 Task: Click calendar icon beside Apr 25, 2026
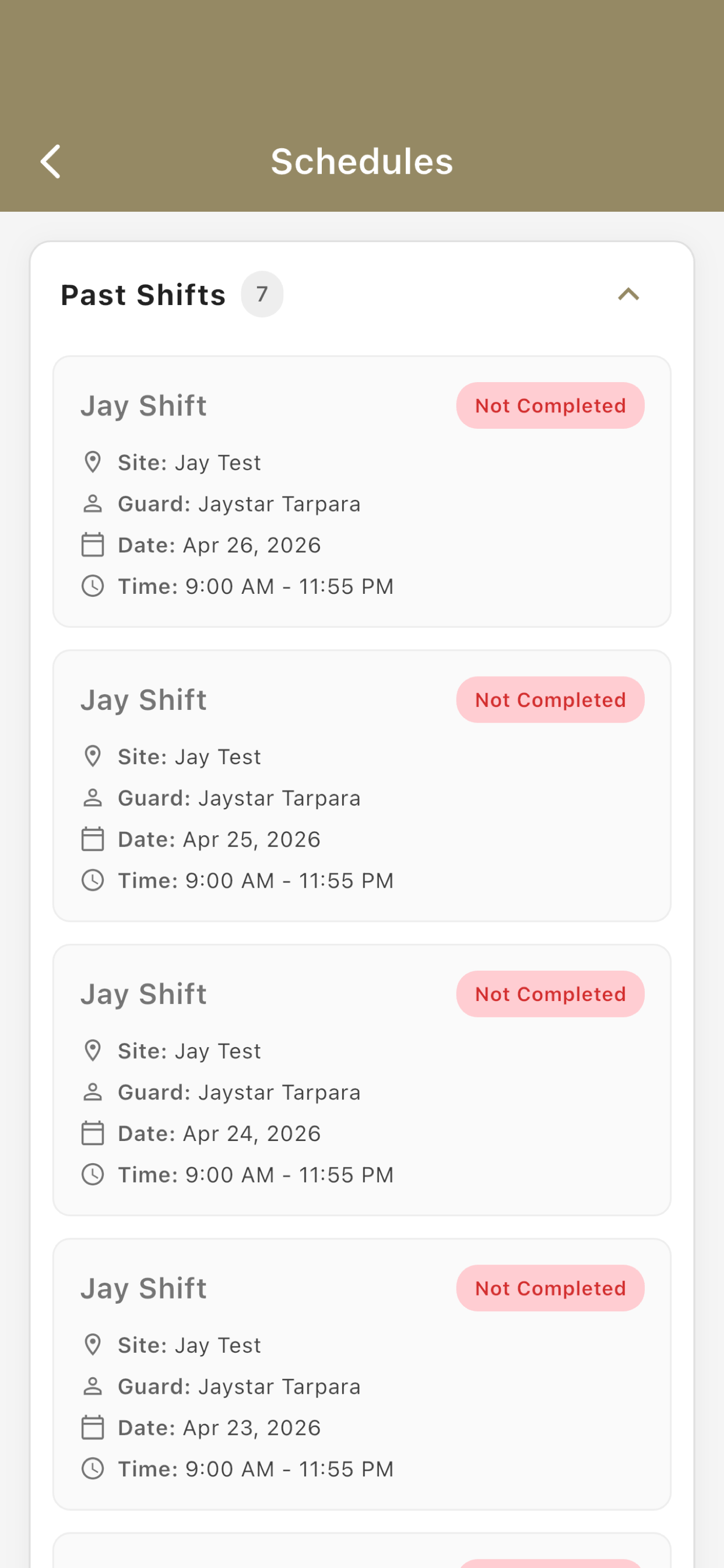pos(93,839)
